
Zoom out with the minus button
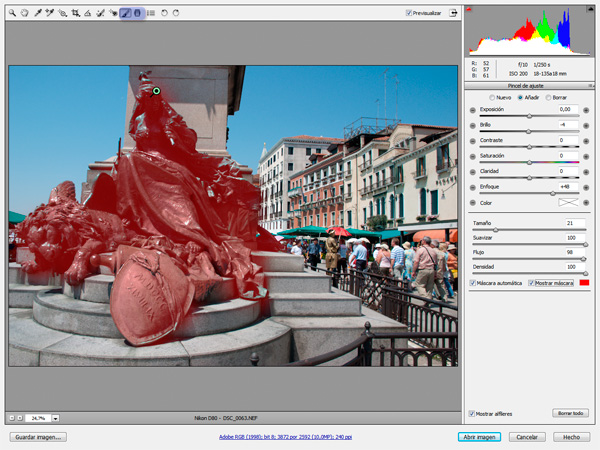(x=11, y=418)
